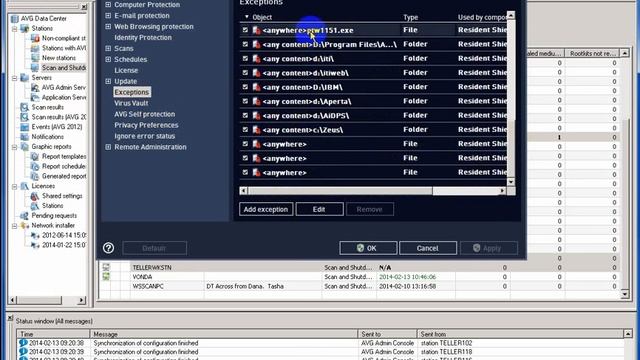640x360 pixels.
Task: Collapse the Stations tree node
Action: [15, 29]
